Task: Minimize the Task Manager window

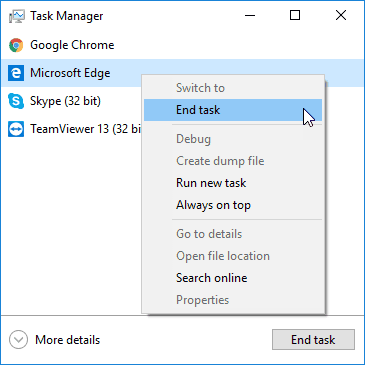Action: coord(250,15)
